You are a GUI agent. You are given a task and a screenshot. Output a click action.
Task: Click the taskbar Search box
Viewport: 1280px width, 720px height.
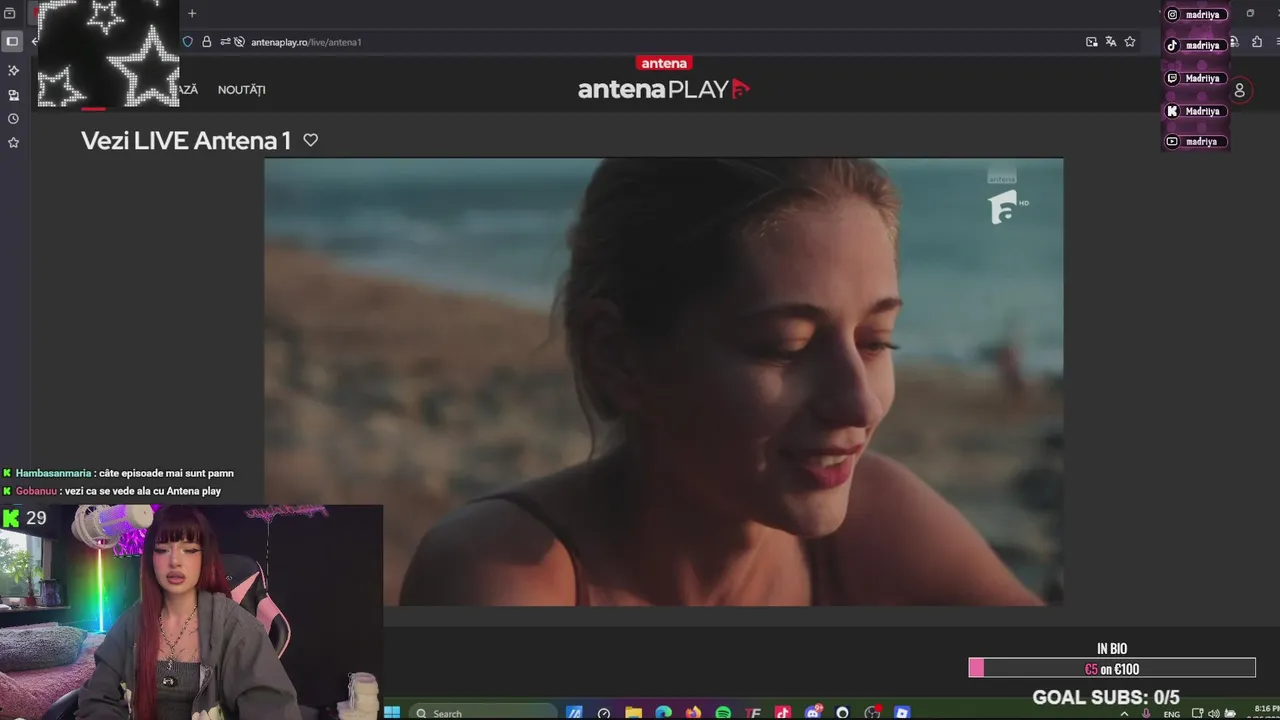click(x=482, y=713)
